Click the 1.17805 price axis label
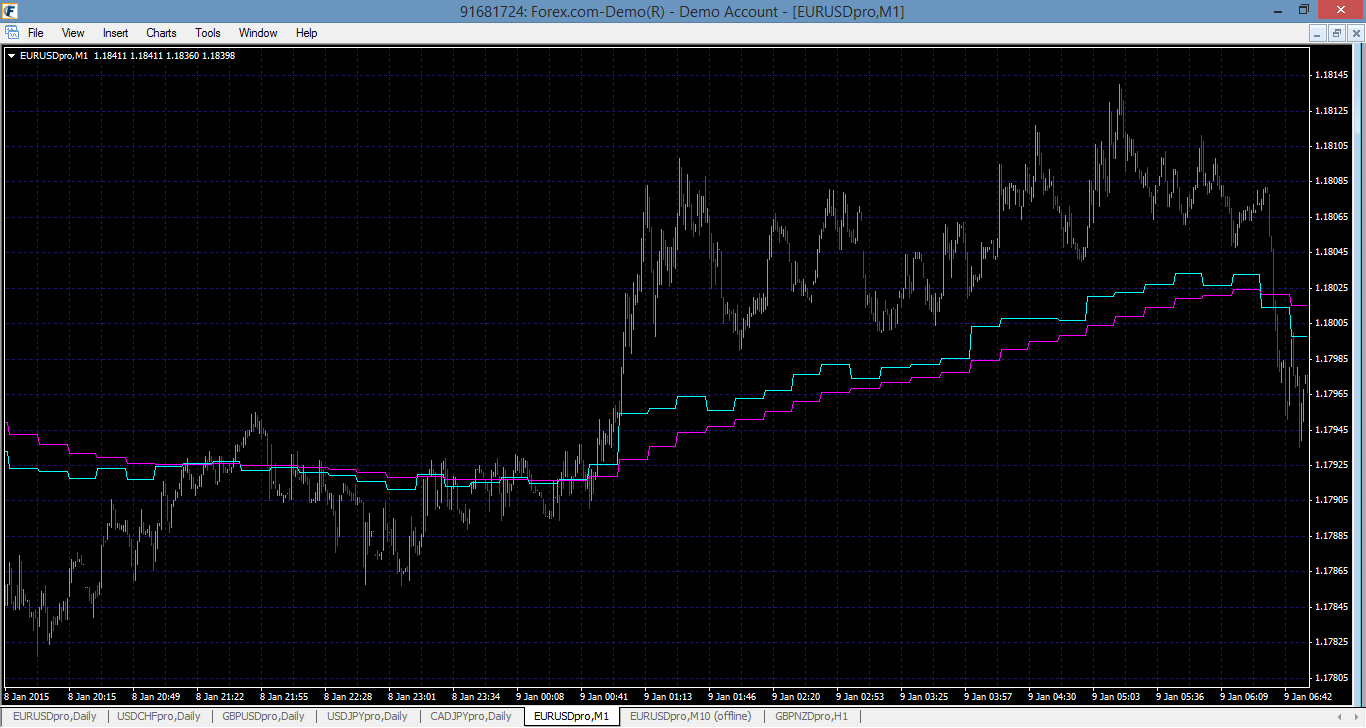 pos(1330,678)
